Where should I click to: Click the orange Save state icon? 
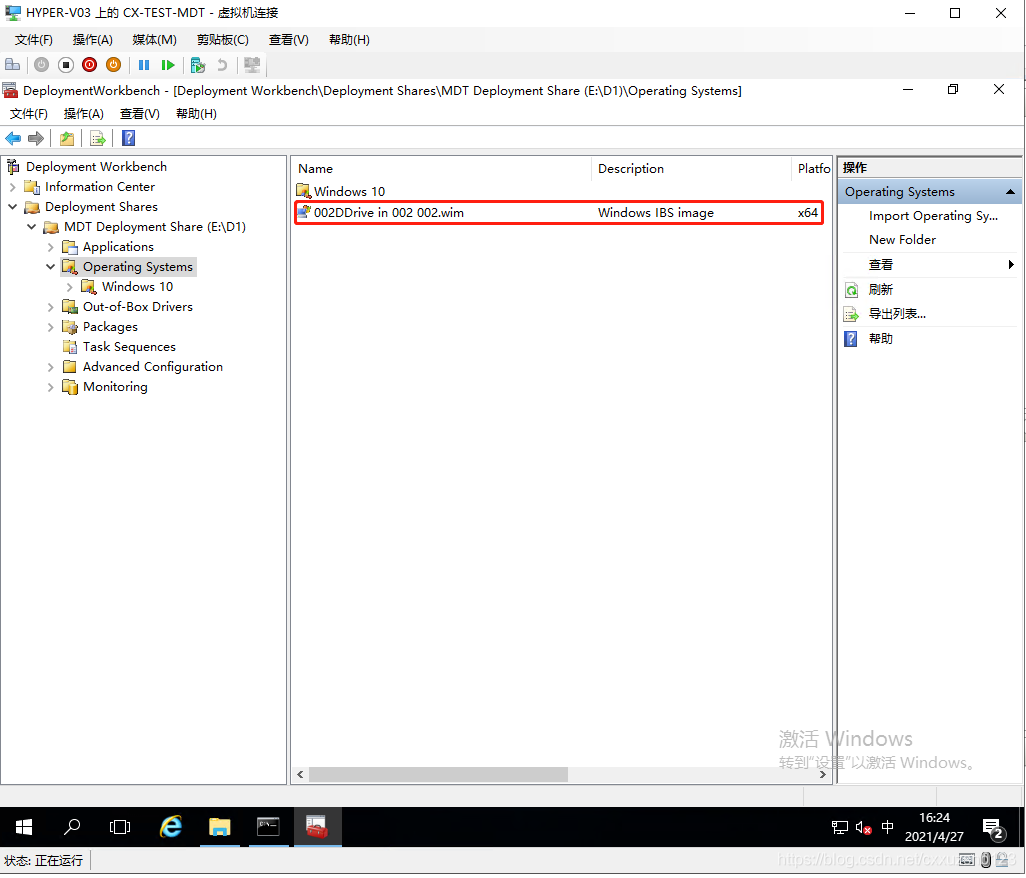point(114,65)
